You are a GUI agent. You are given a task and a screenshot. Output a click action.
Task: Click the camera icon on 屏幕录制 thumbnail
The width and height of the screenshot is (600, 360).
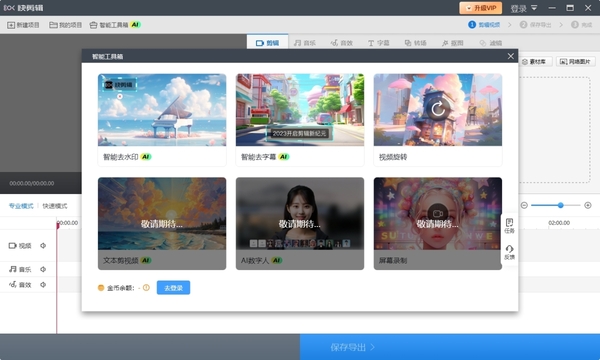438,213
